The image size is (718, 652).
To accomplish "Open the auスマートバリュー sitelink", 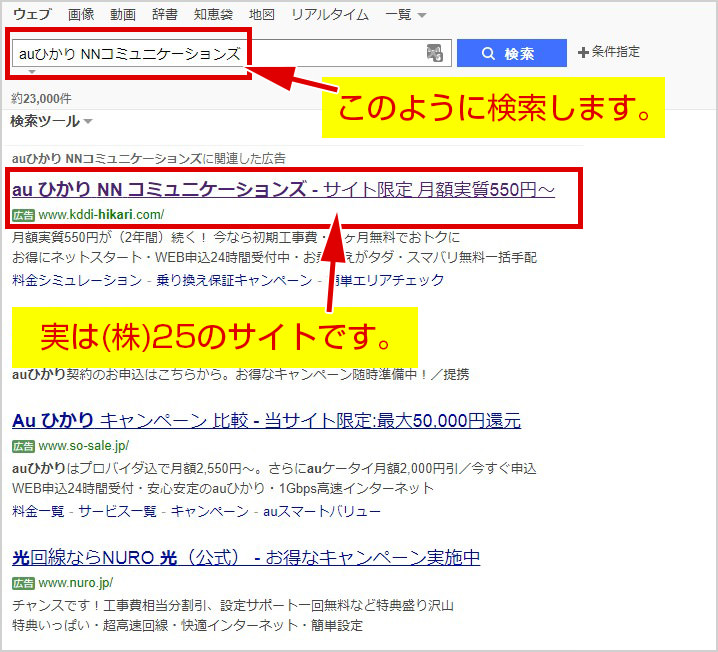I will click(x=322, y=511).
